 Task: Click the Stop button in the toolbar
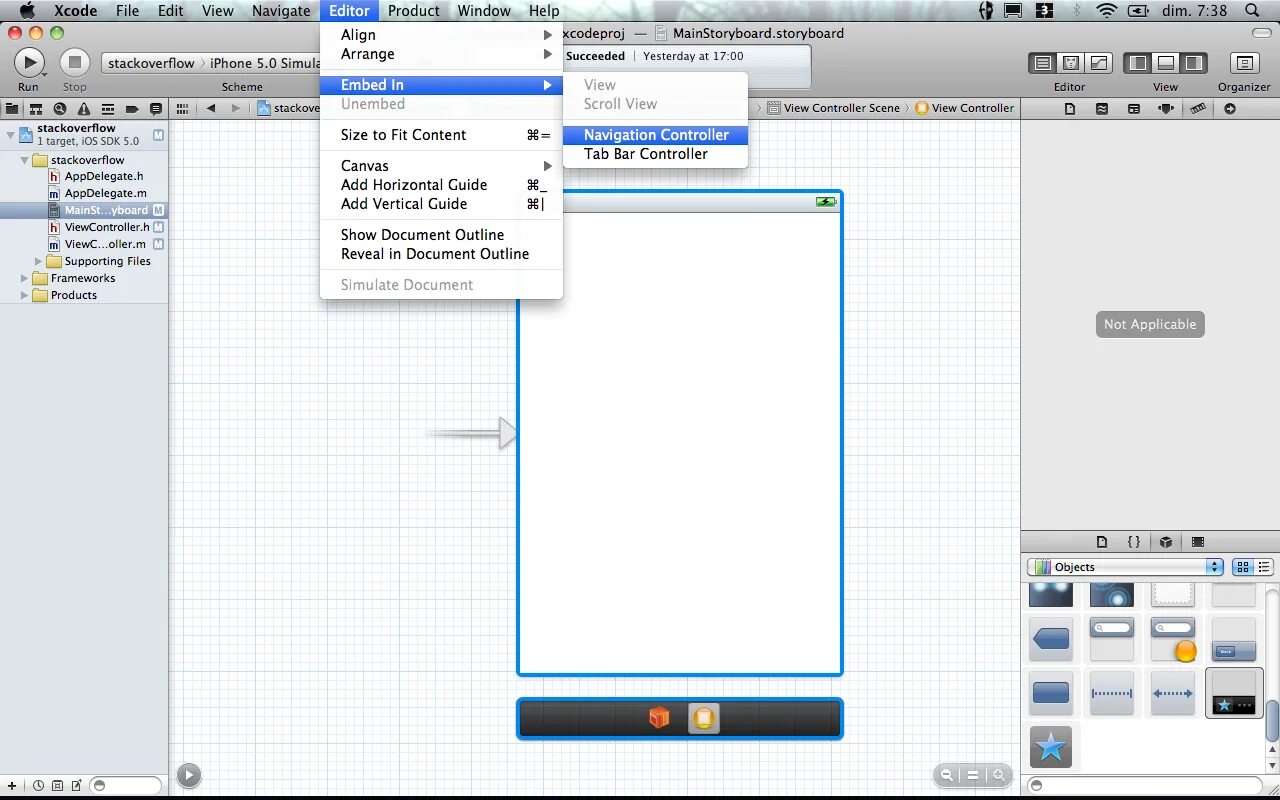tap(74, 63)
